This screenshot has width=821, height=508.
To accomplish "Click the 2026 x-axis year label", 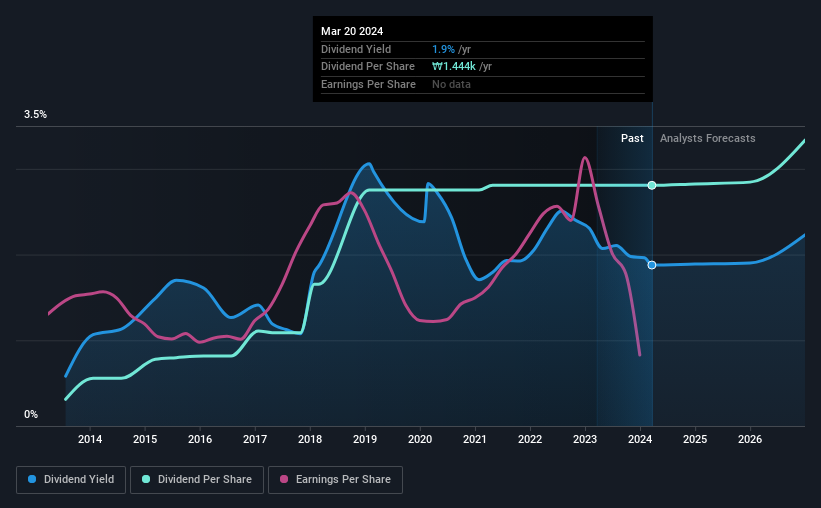I will (x=750, y=439).
